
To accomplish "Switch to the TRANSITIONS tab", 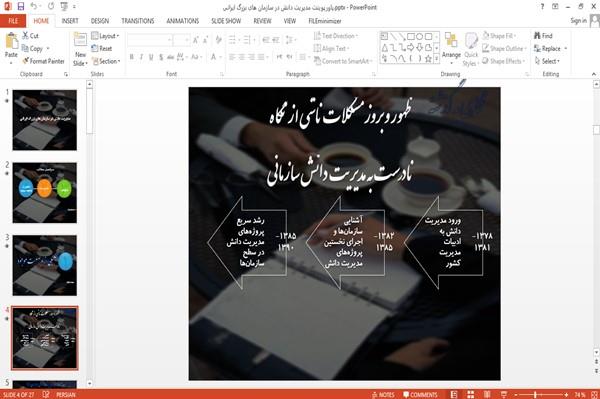I will click(x=138, y=21).
